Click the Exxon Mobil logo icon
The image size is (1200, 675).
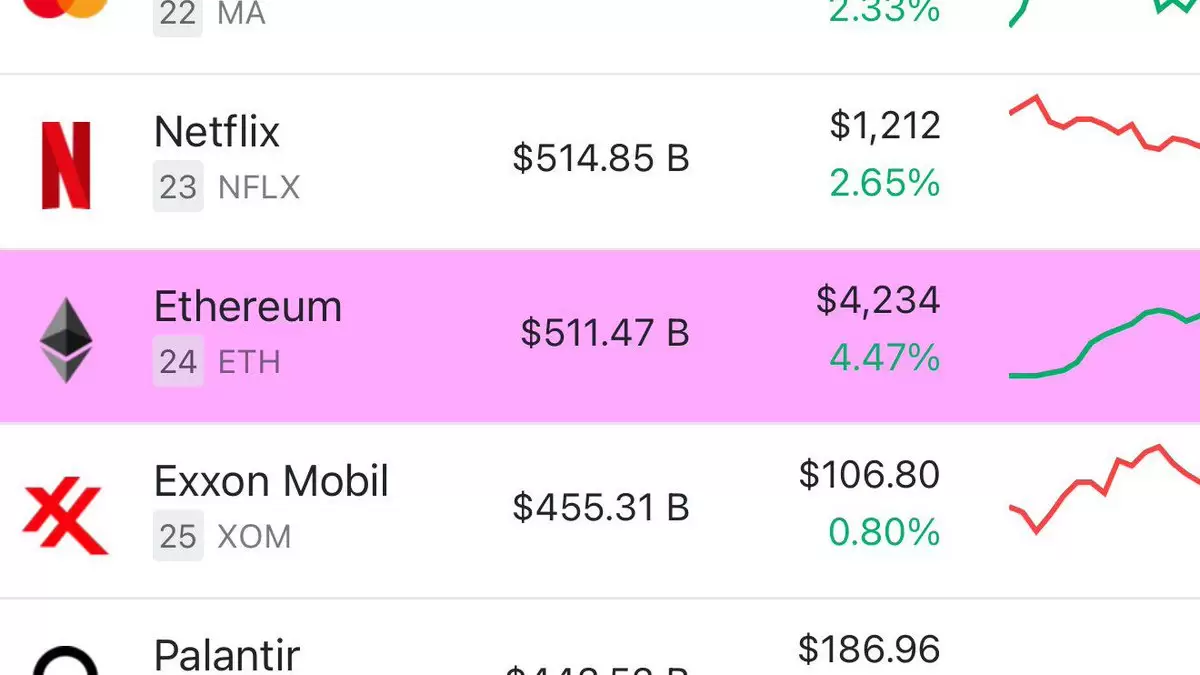pyautogui.click(x=66, y=515)
